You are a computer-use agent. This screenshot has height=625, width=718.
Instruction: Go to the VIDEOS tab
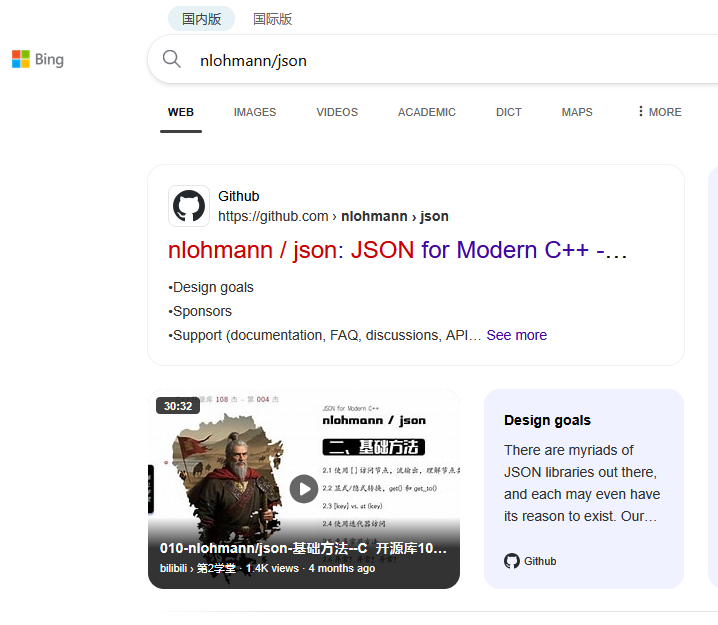(337, 112)
